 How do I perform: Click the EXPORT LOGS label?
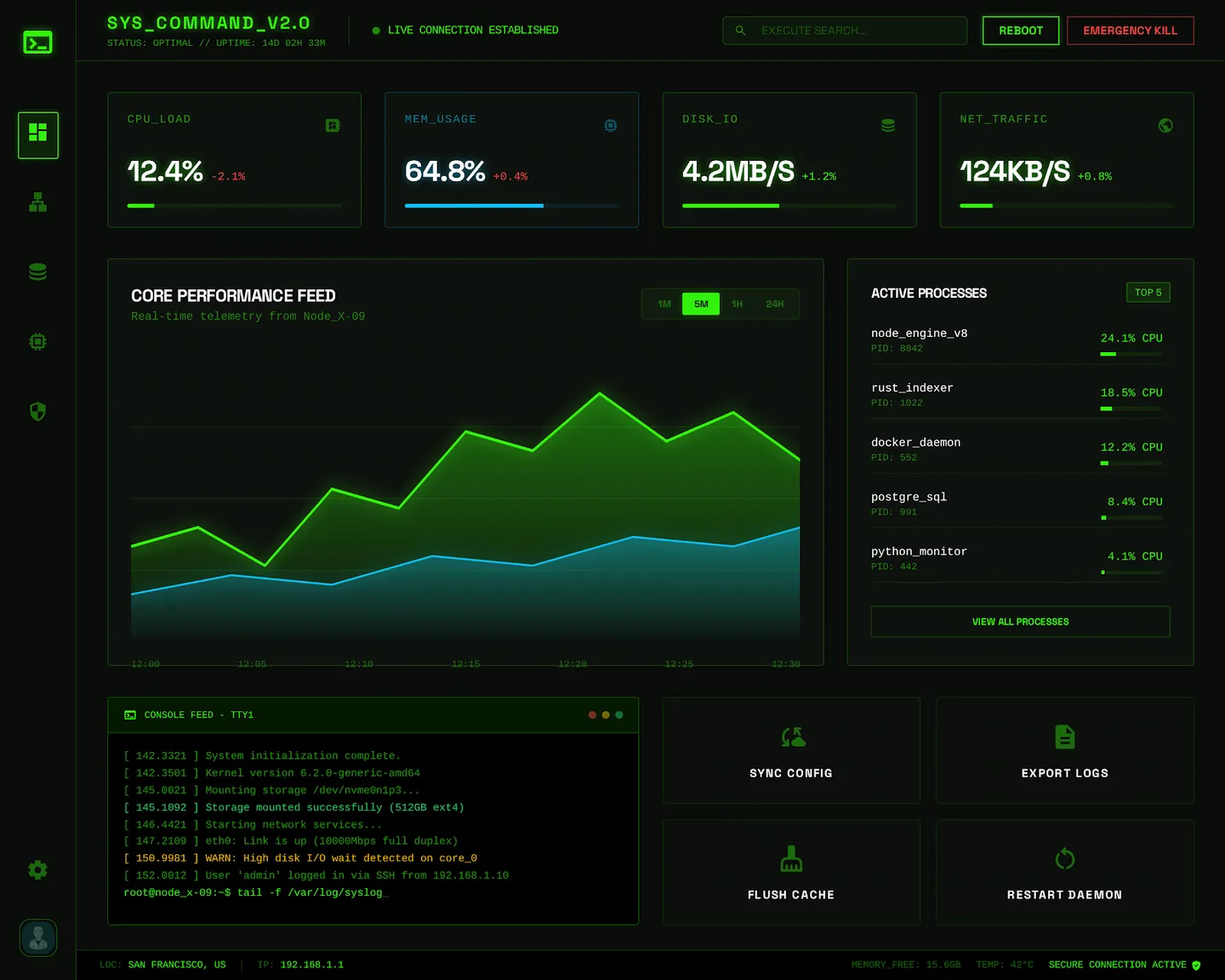point(1065,773)
